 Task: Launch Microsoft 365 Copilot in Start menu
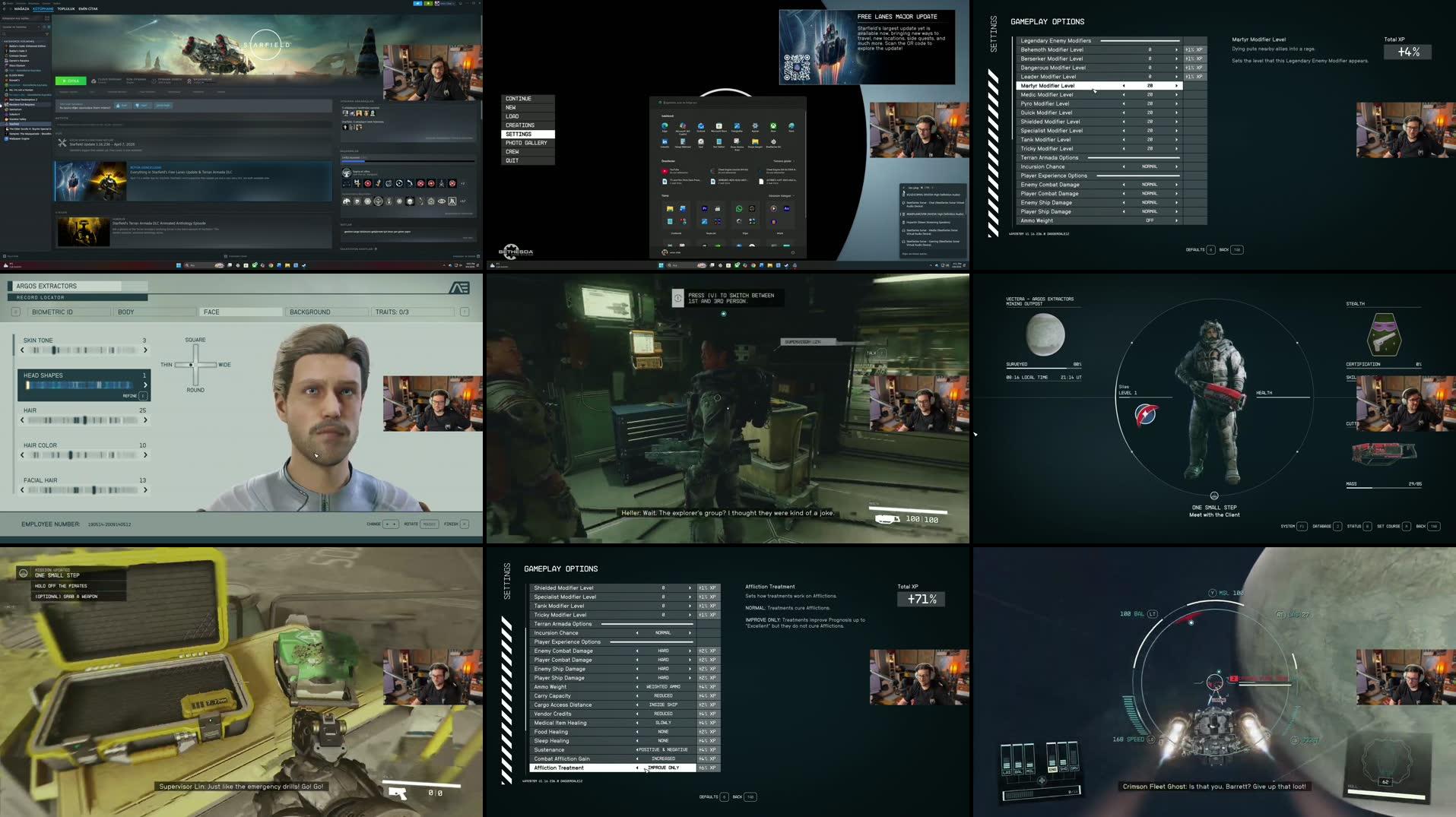683,125
